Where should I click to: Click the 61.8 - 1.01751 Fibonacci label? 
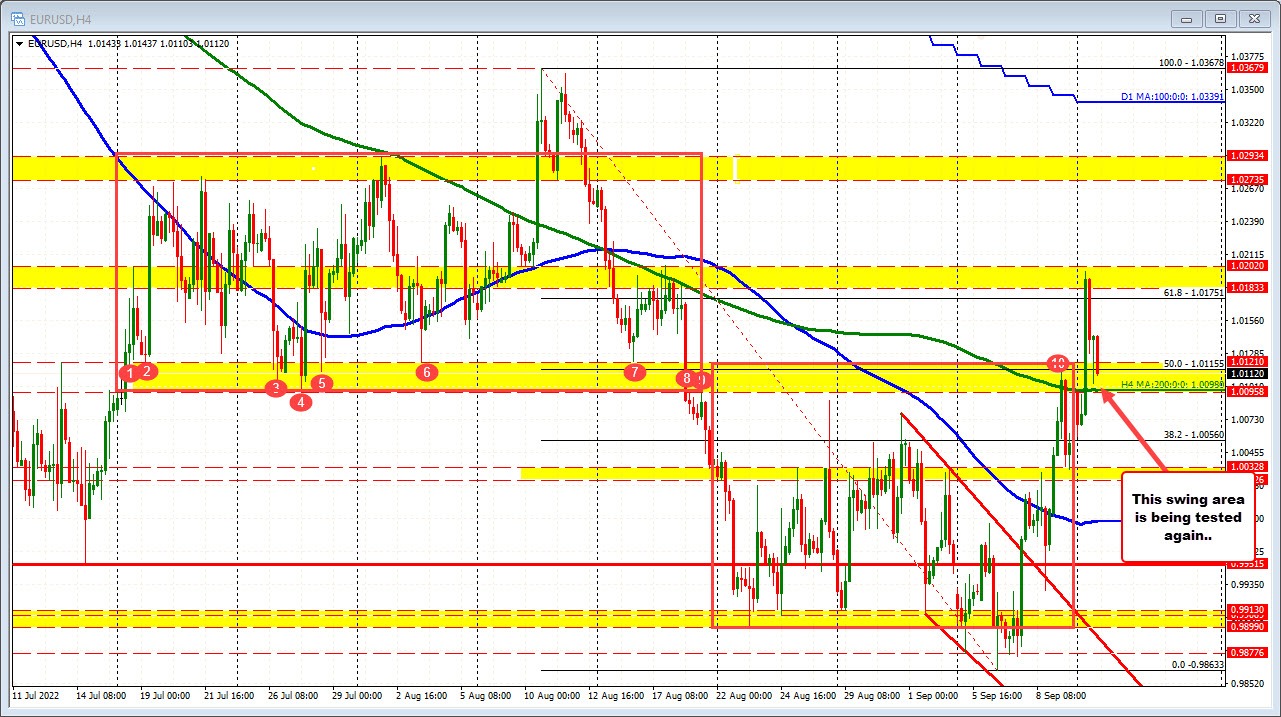1194,293
